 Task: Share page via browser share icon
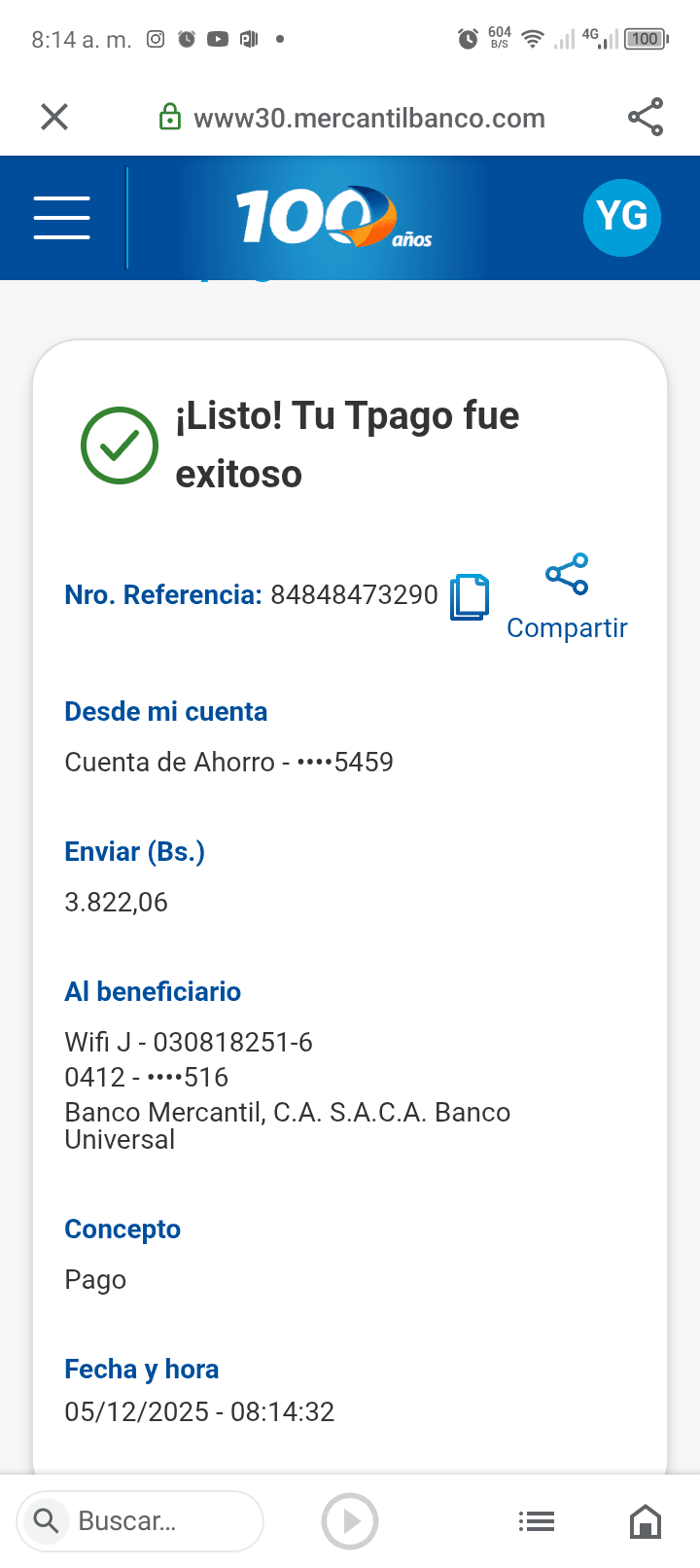pos(646,118)
